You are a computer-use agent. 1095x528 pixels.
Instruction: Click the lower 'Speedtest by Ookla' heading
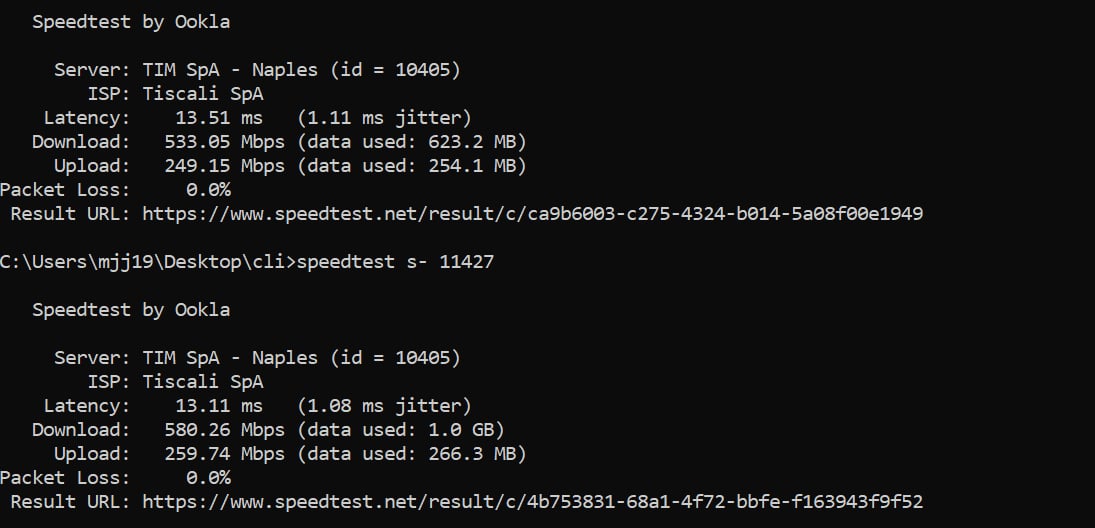click(131, 310)
